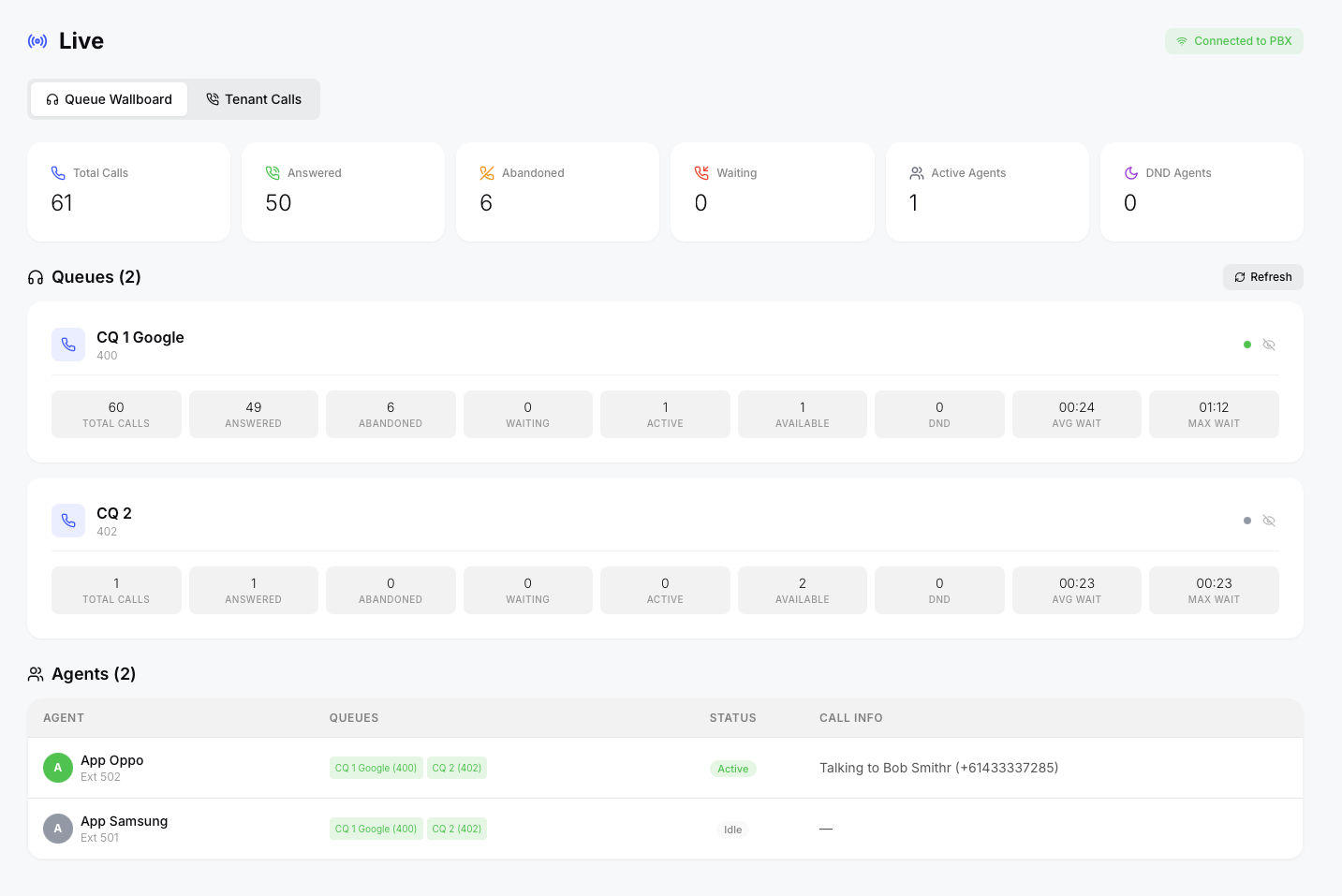The width and height of the screenshot is (1342, 896).
Task: Open the Total Calls summary card
Action: click(128, 192)
